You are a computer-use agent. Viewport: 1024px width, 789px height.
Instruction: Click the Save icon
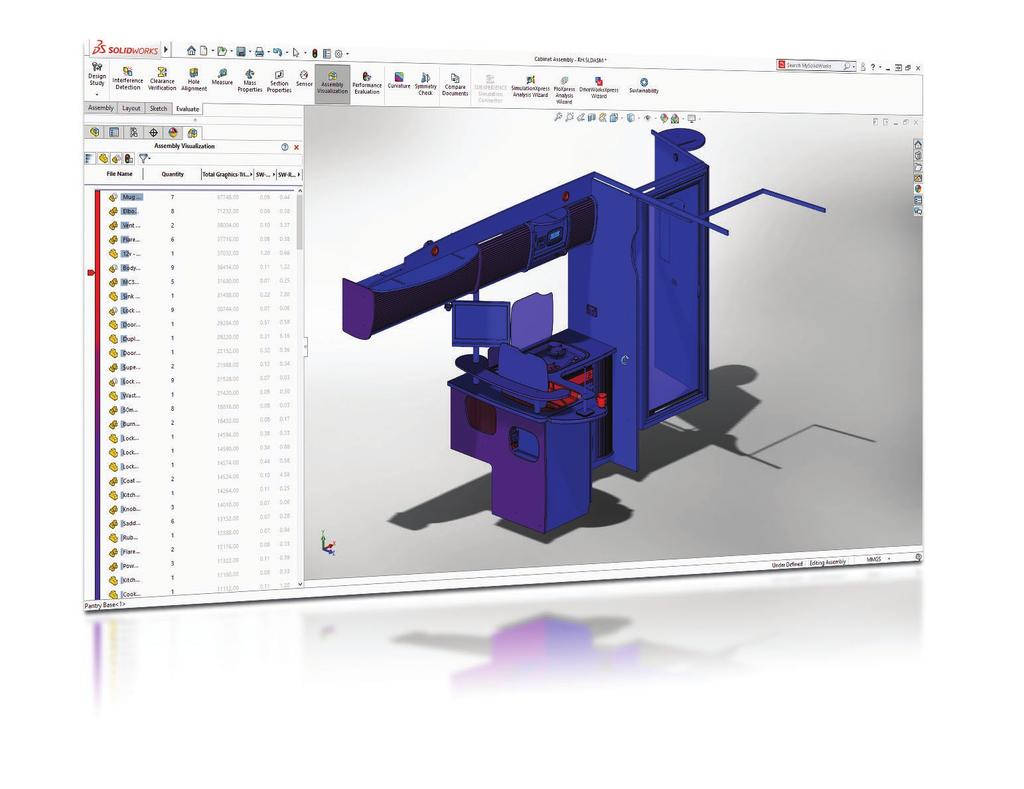[241, 52]
